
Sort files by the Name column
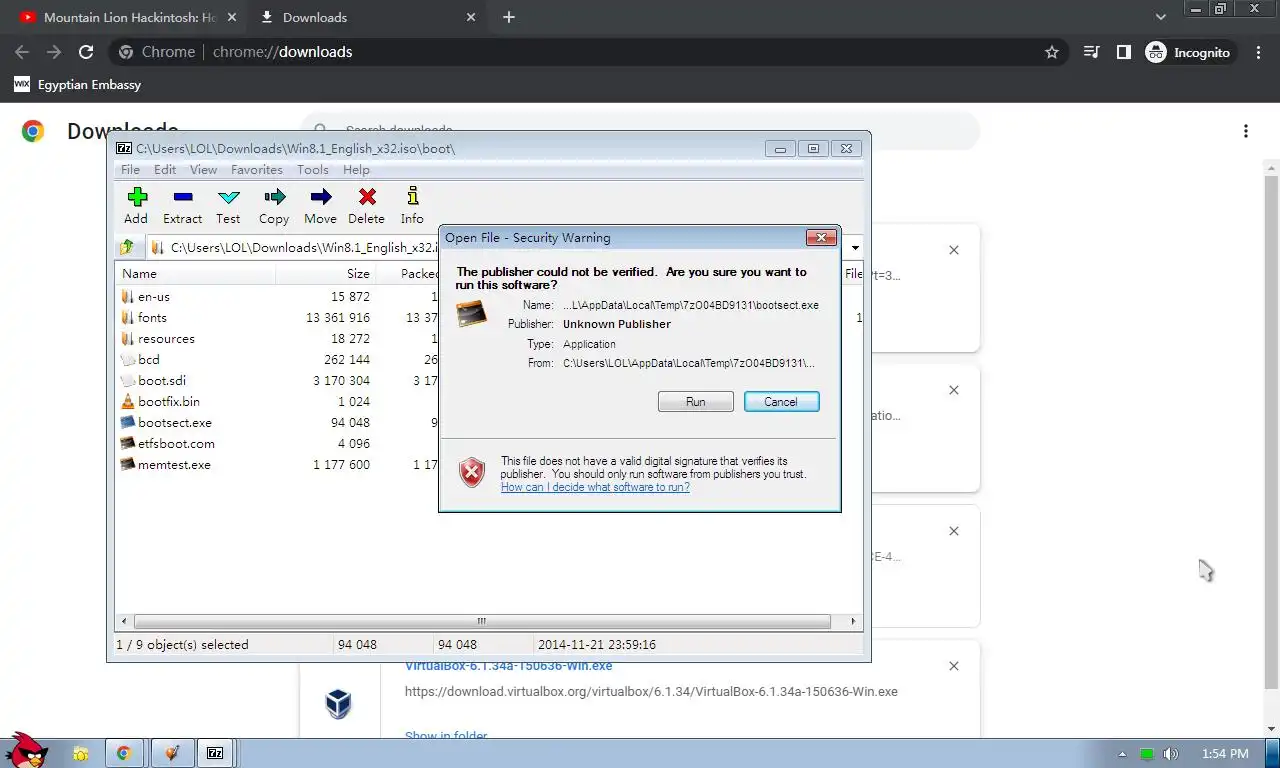(x=196, y=273)
